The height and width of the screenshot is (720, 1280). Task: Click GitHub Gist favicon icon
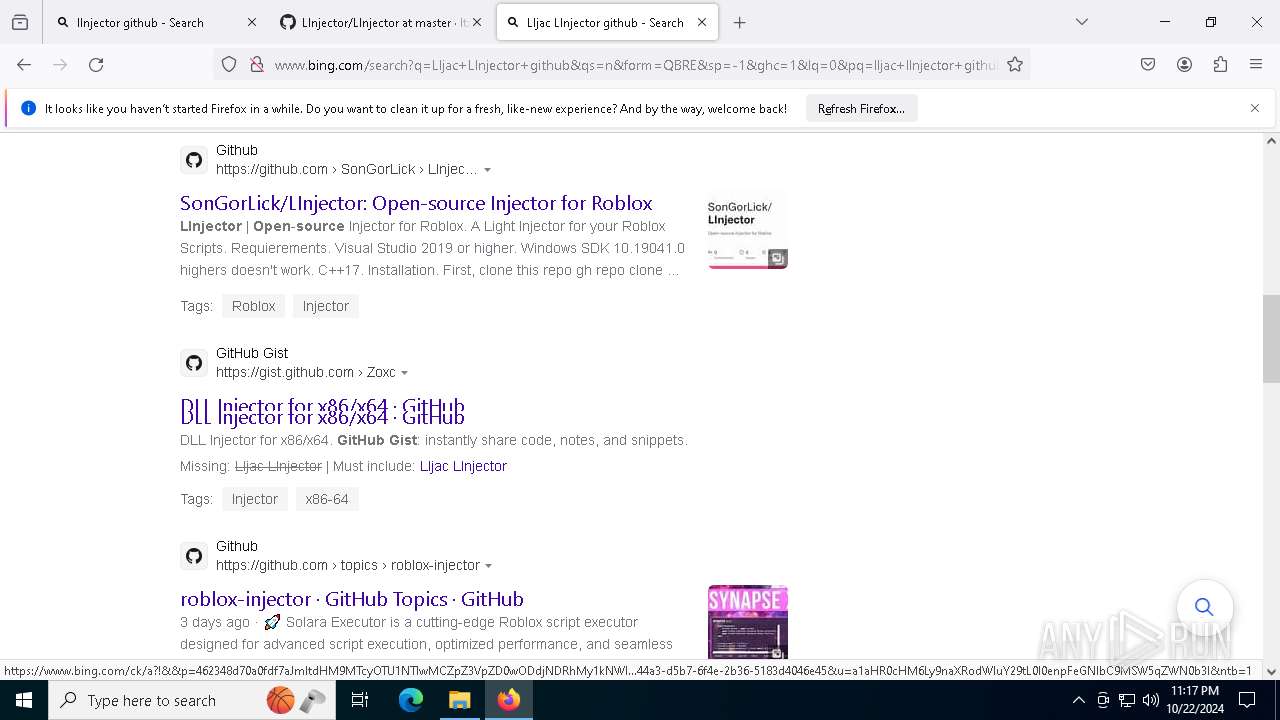(194, 363)
